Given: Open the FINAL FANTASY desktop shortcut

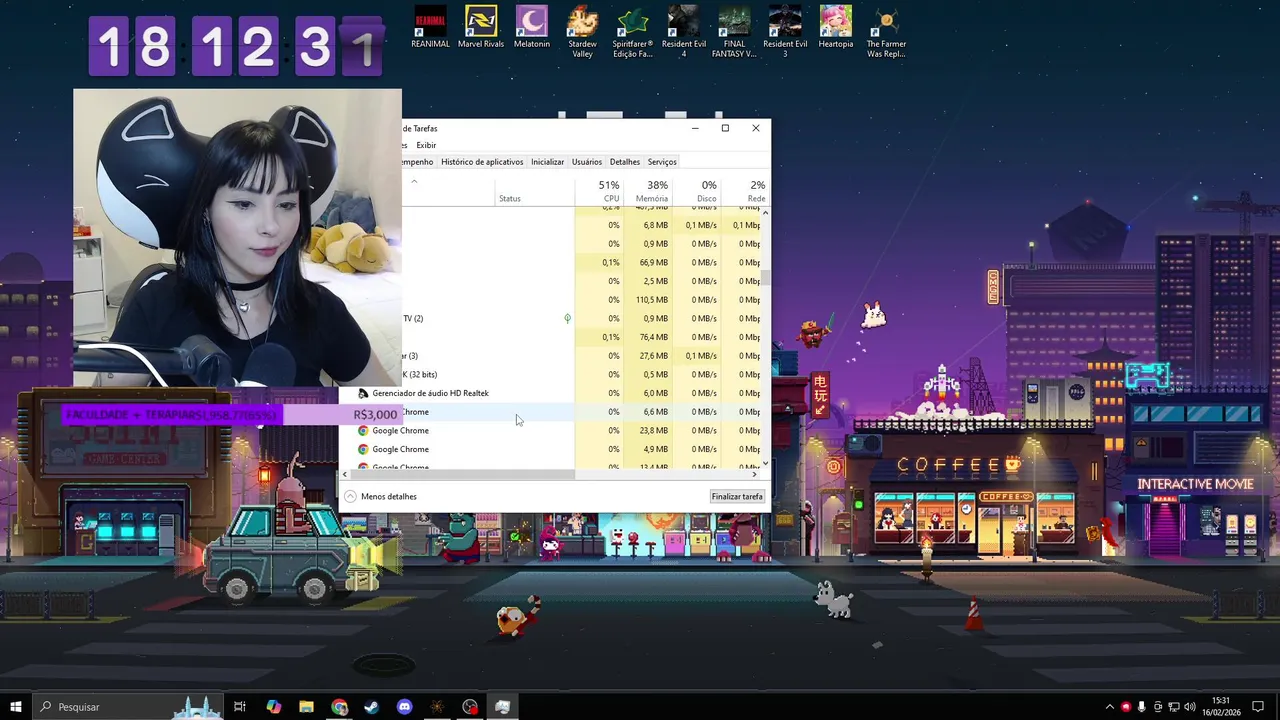Looking at the screenshot, I should (x=734, y=32).
